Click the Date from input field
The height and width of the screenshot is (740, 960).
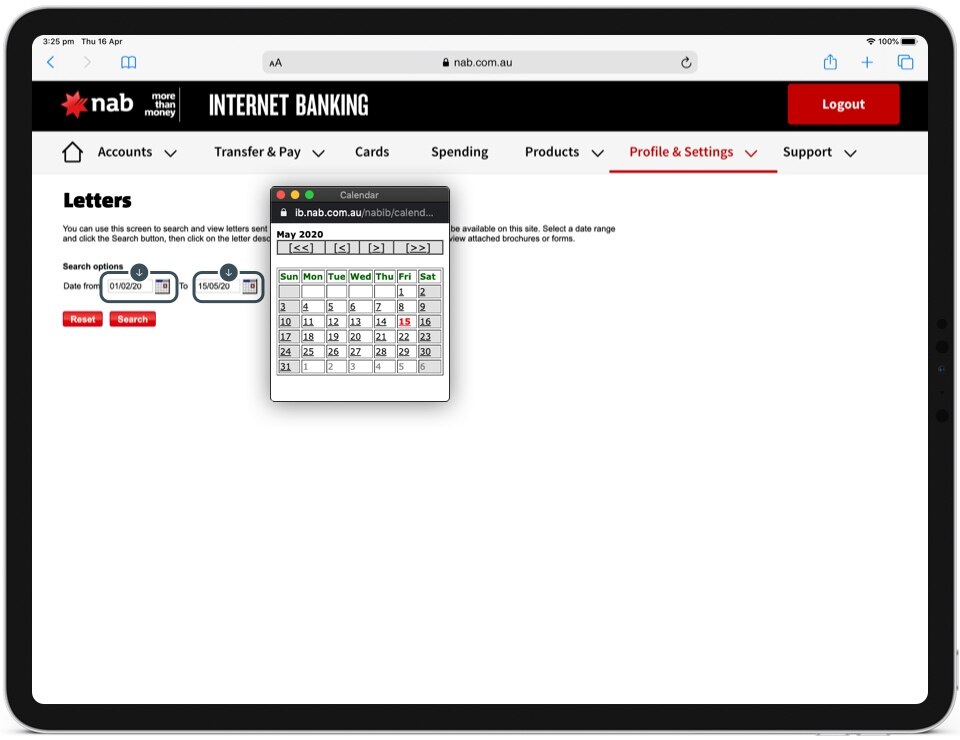128,287
